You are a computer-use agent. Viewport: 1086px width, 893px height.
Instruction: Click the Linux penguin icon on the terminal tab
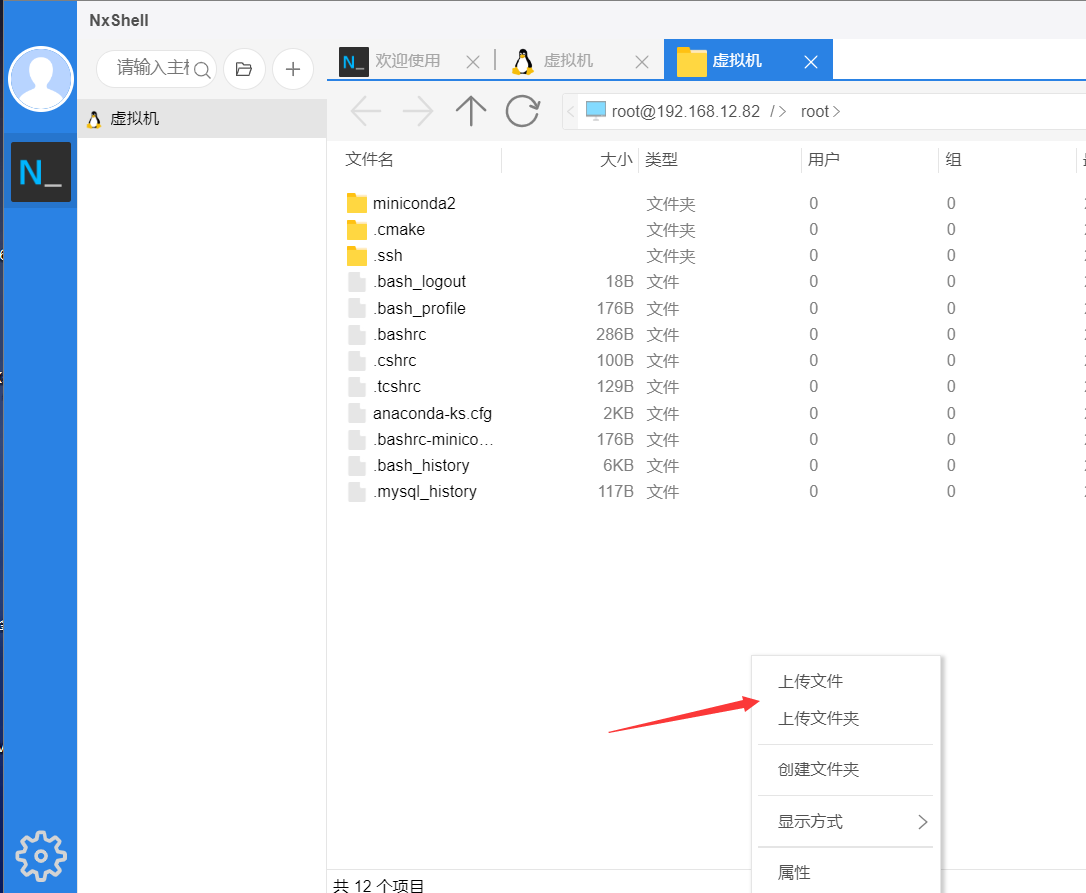click(522, 60)
